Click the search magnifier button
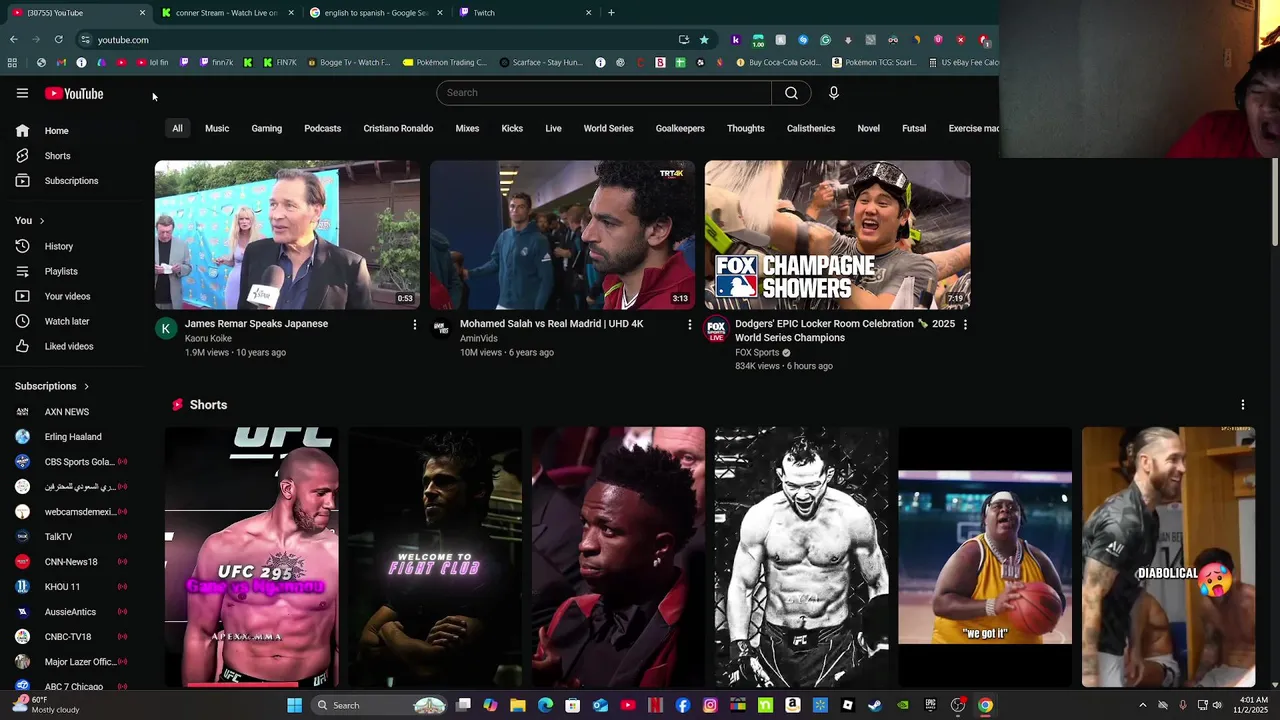Viewport: 1280px width, 720px height. point(791,93)
